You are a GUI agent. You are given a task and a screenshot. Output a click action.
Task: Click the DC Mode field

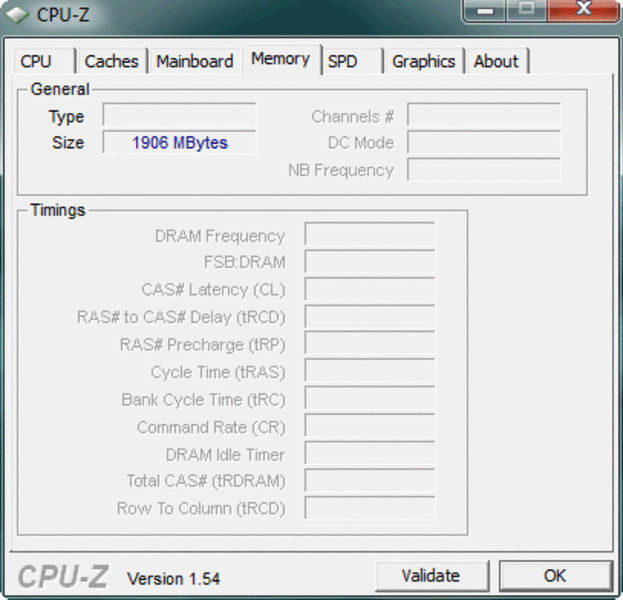[483, 143]
